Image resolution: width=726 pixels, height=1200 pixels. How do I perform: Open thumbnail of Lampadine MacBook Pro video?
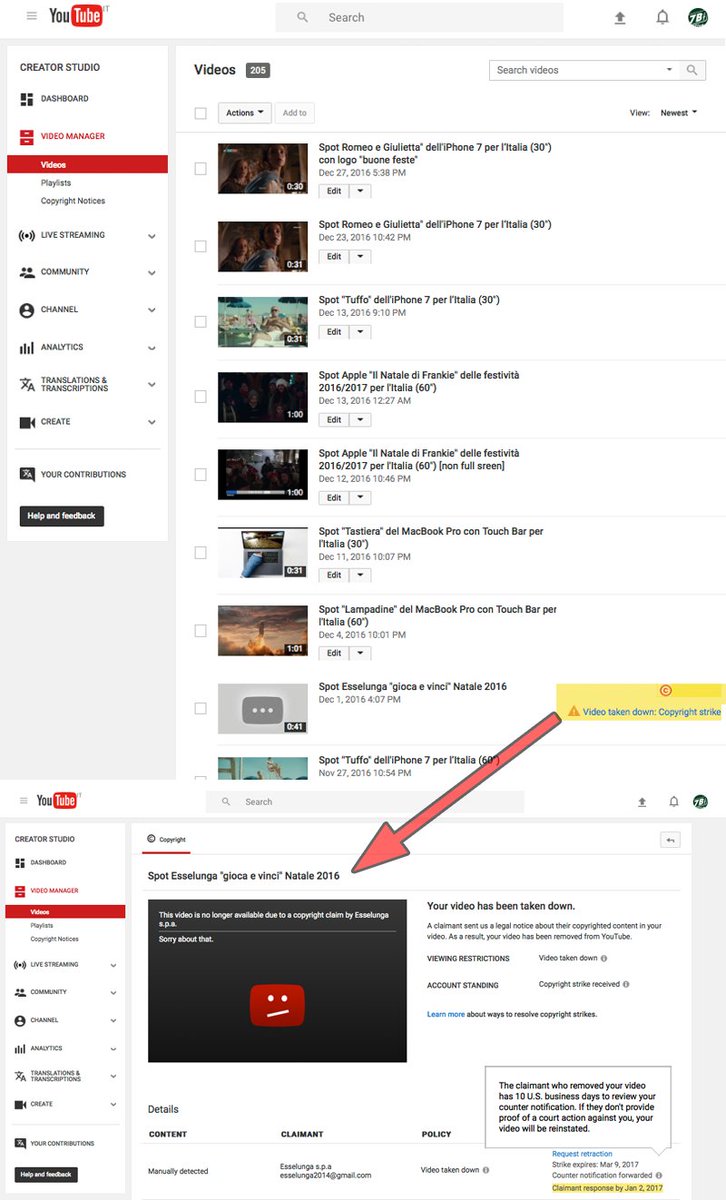tap(263, 631)
